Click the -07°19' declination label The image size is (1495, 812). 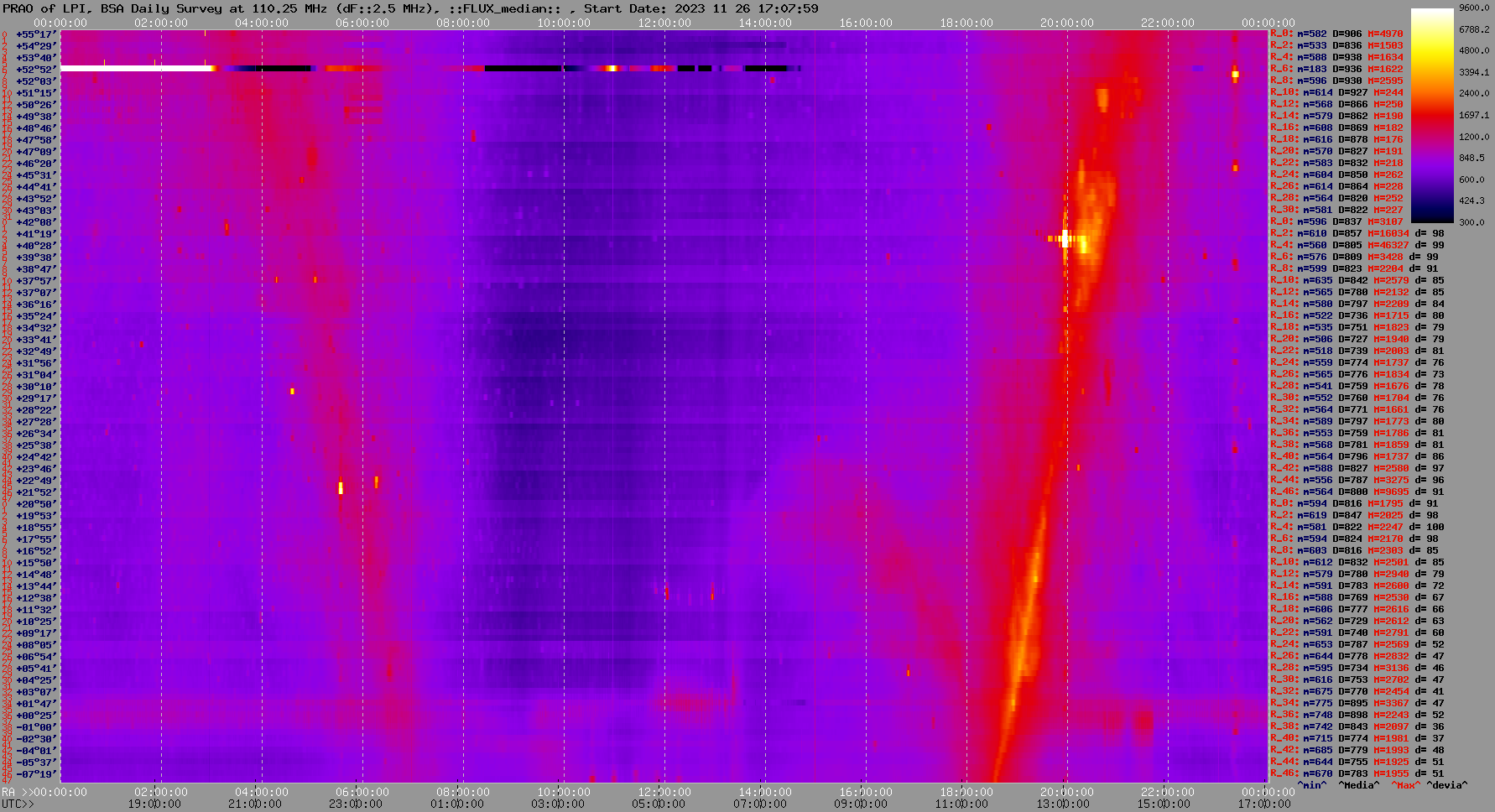click(36, 773)
